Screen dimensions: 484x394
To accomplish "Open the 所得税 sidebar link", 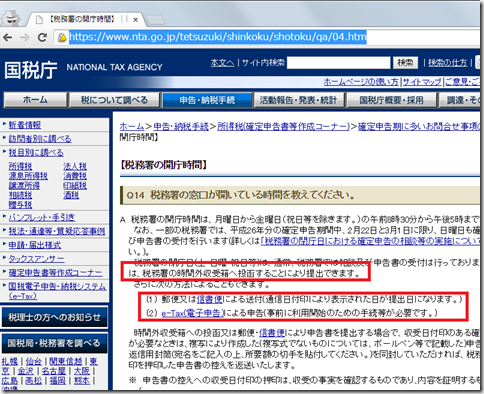I will pos(20,166).
